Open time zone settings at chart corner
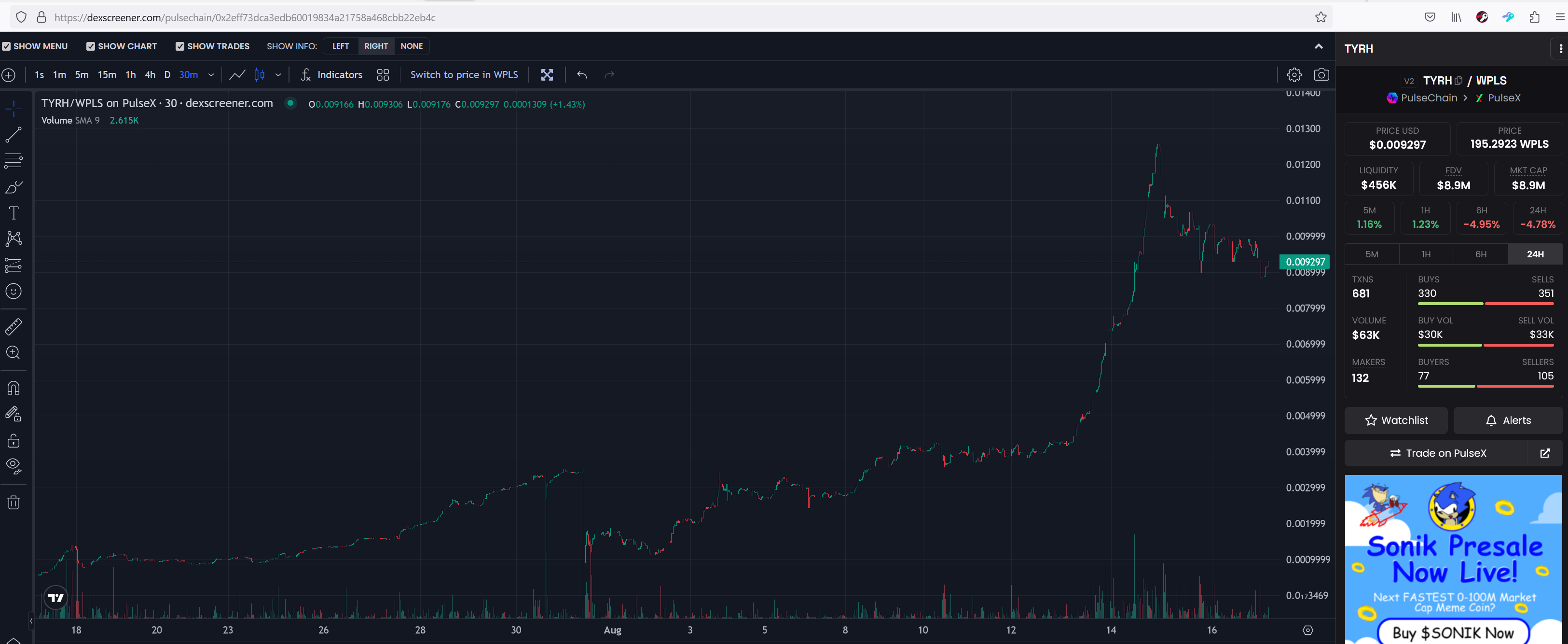 coord(1308,630)
